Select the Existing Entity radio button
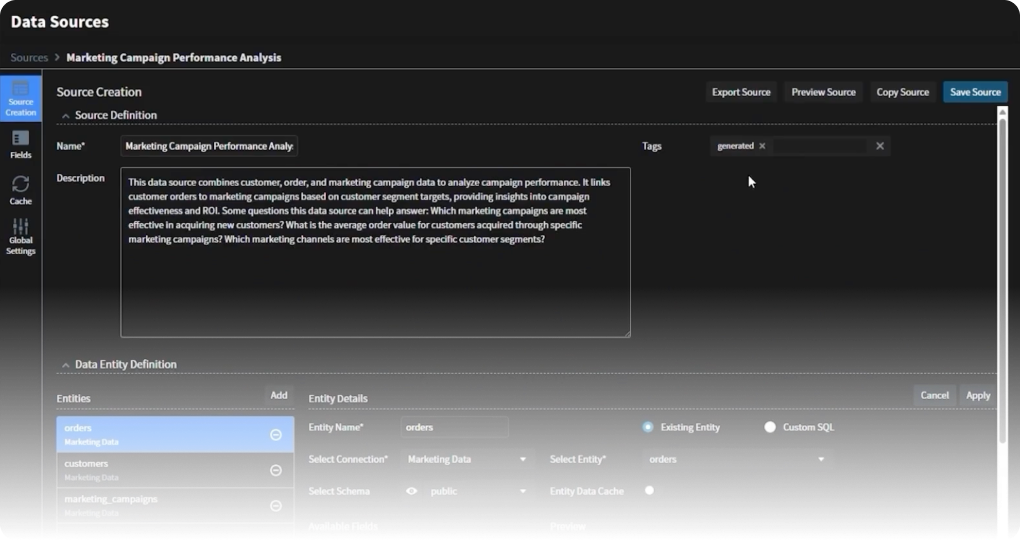Screen dimensions: 1020x540 tap(648, 427)
